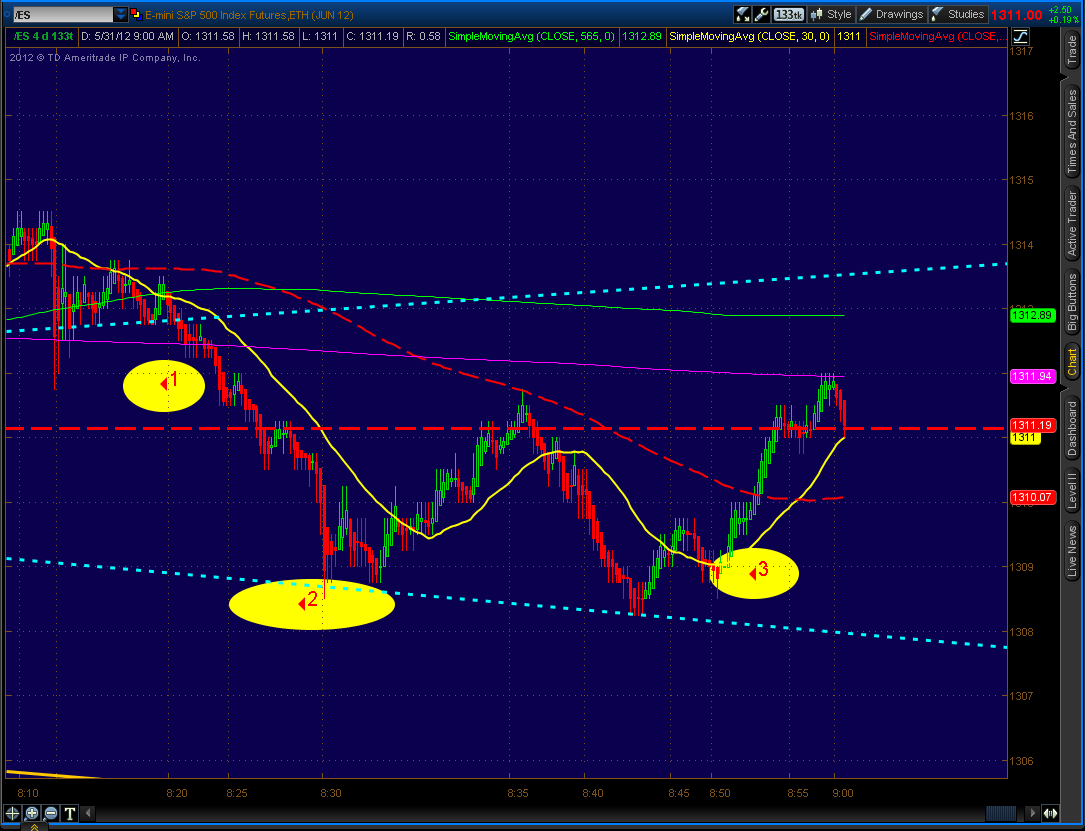The height and width of the screenshot is (831, 1085).
Task: Click the red-yellow-blue color link squares icon
Action: (x=136, y=13)
